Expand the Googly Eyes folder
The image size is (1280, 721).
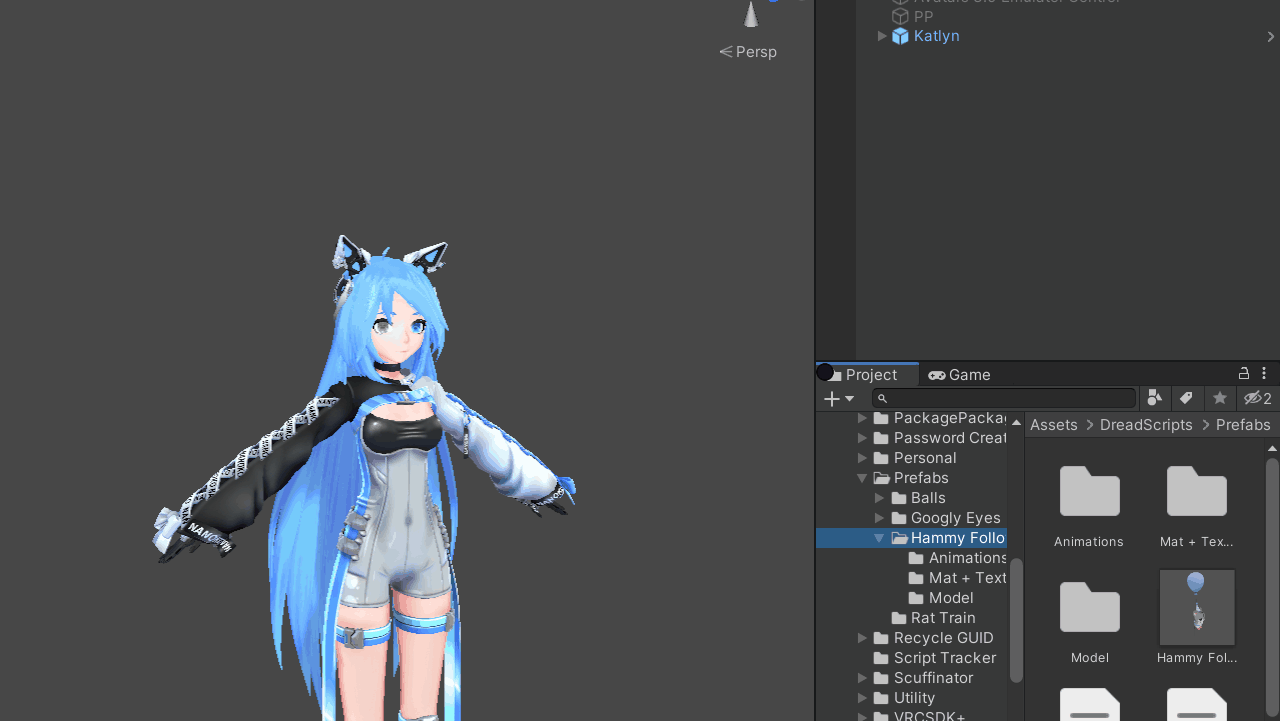(880, 518)
